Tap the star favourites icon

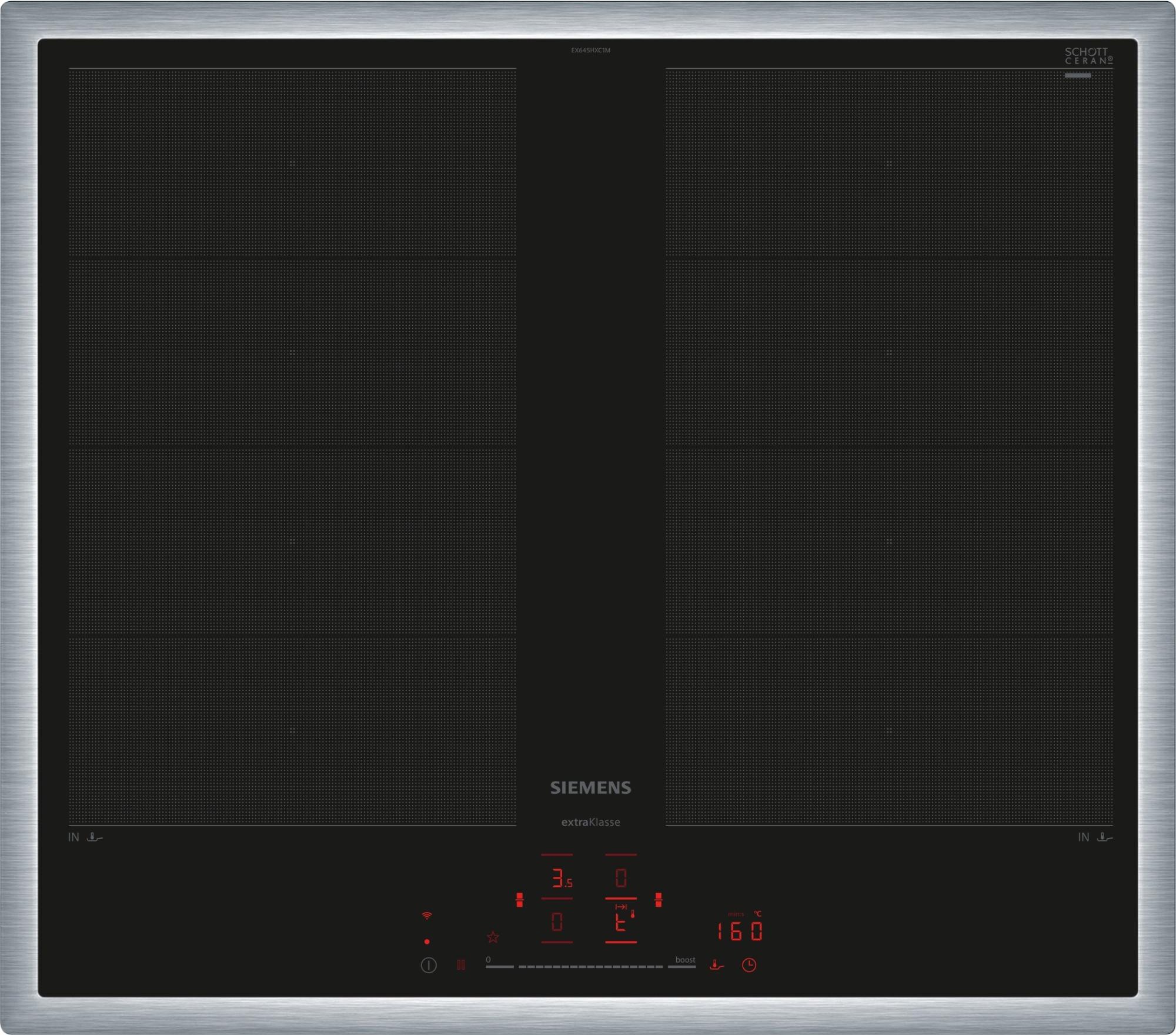(x=493, y=937)
